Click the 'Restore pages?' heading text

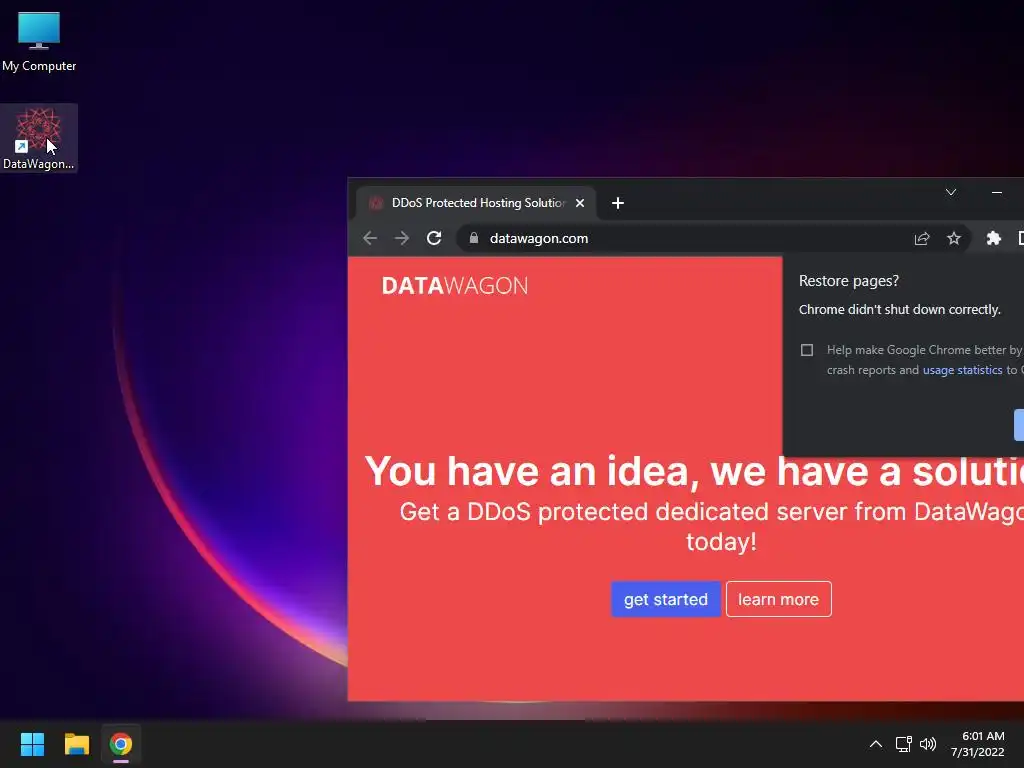[848, 281]
